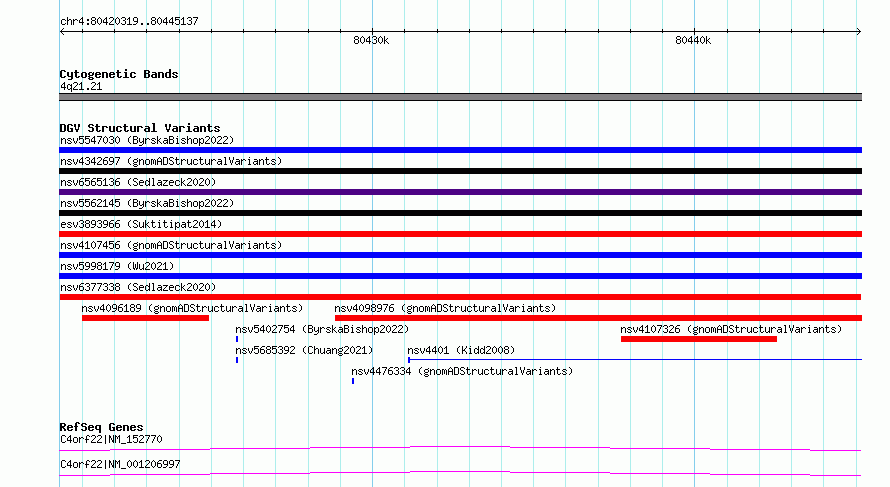
Task: Open variant nsv6377338 (Sedlazeck2020) label
Action: [138, 287]
